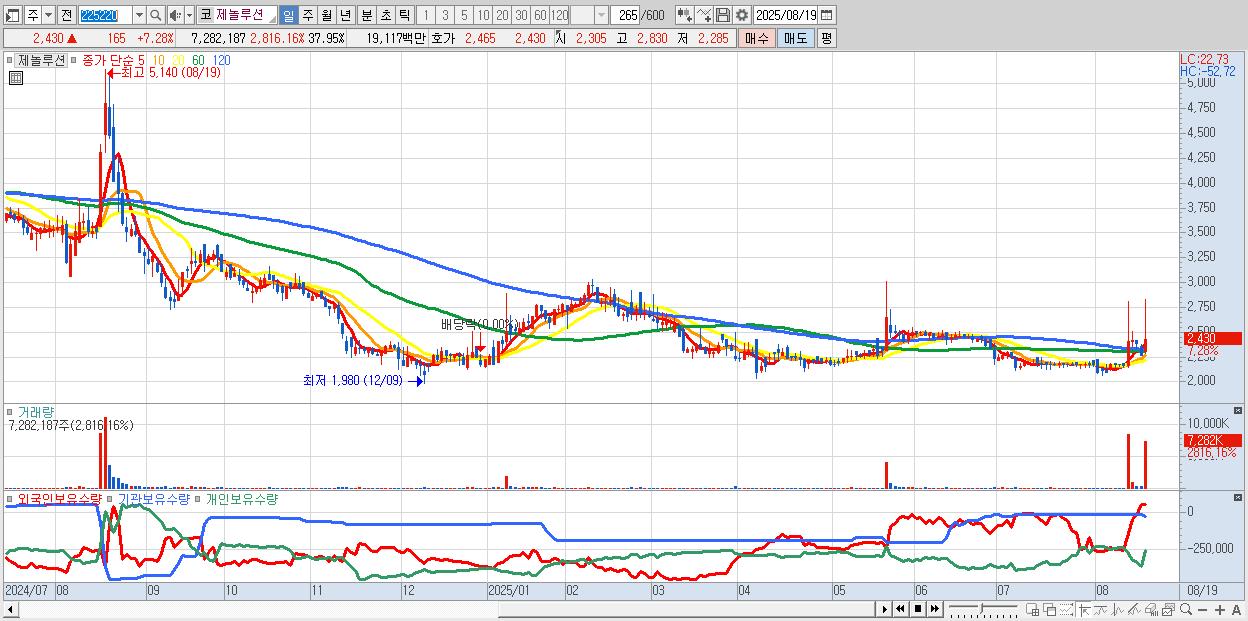The image size is (1248, 621).
Task: Click the 매수 buy button
Action: coord(756,38)
